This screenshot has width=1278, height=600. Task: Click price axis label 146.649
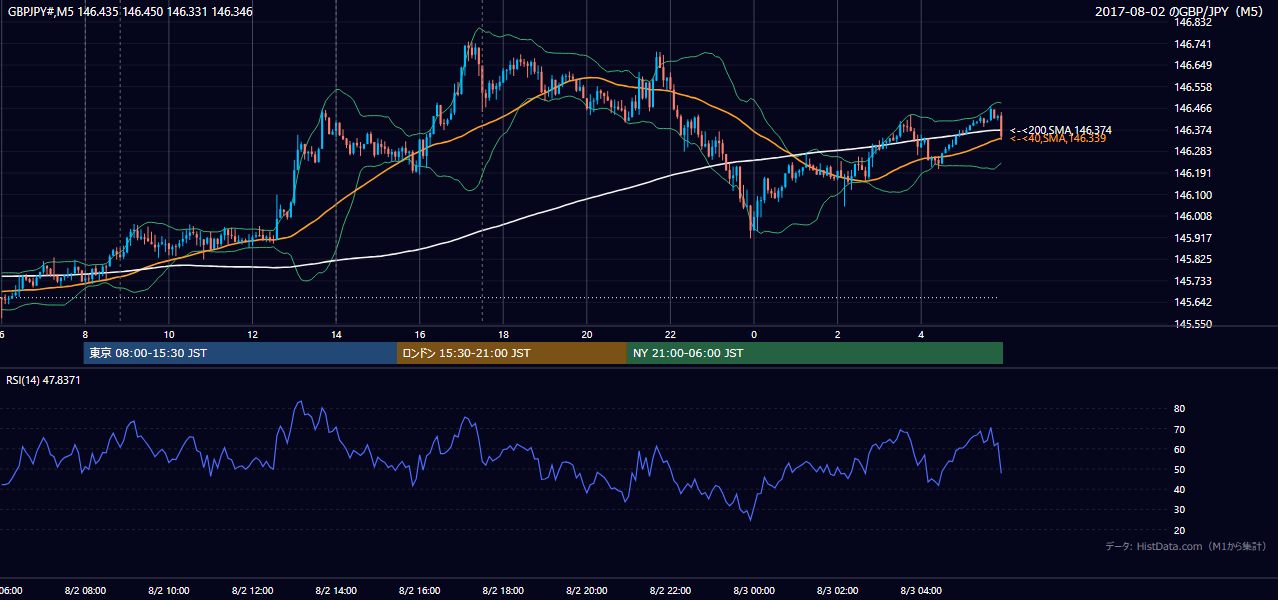click(1192, 66)
